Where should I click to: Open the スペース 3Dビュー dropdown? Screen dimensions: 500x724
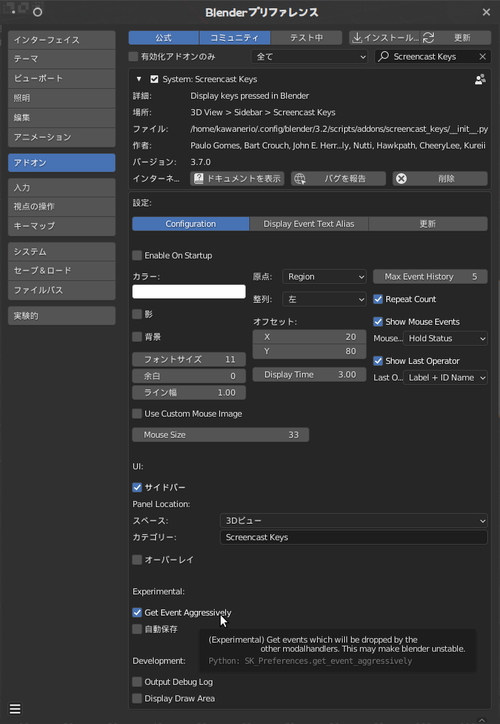354,521
